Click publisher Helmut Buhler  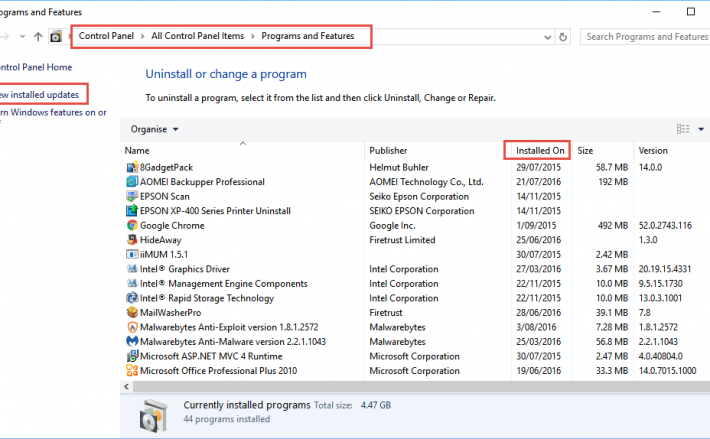(x=398, y=167)
